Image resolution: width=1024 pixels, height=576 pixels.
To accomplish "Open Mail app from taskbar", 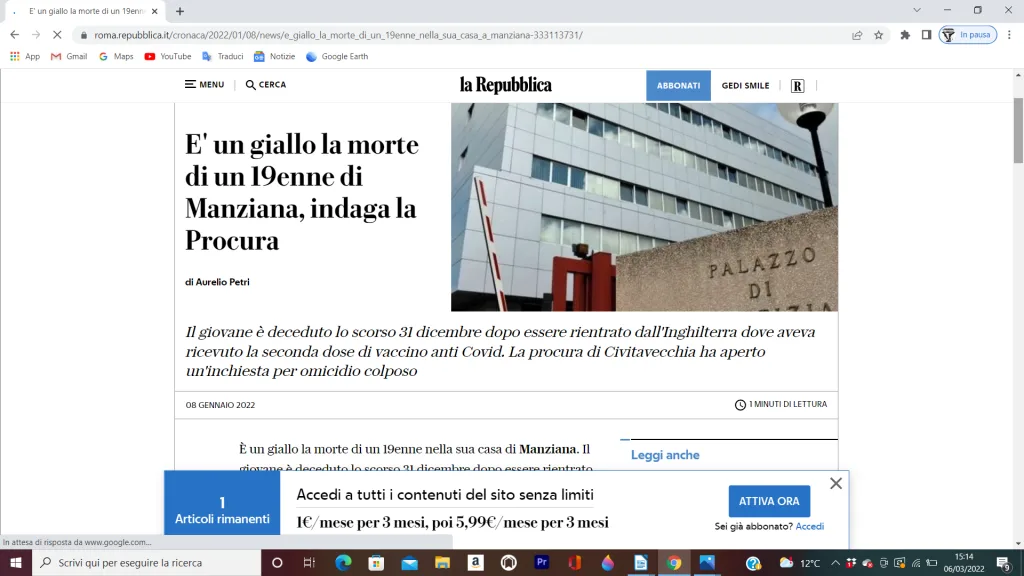I will (x=409, y=562).
